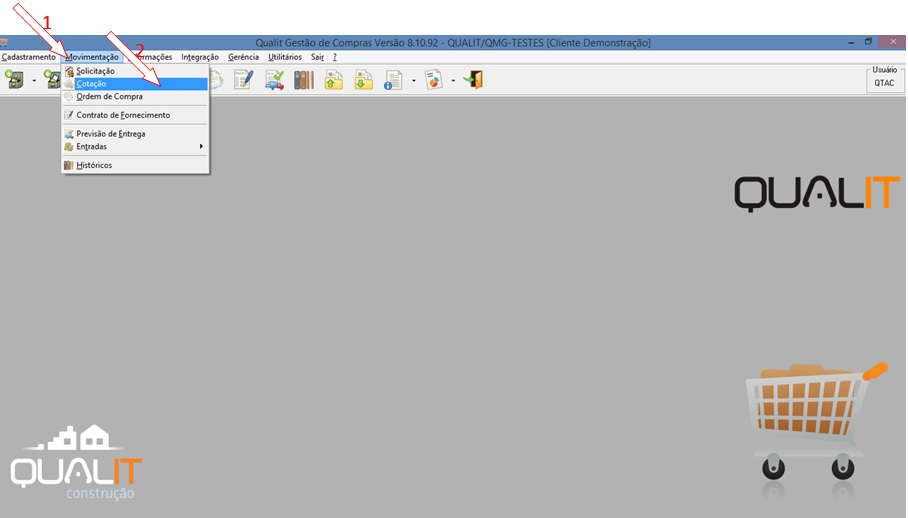Click the QTAC user button
This screenshot has width=908, height=518.
(x=884, y=83)
